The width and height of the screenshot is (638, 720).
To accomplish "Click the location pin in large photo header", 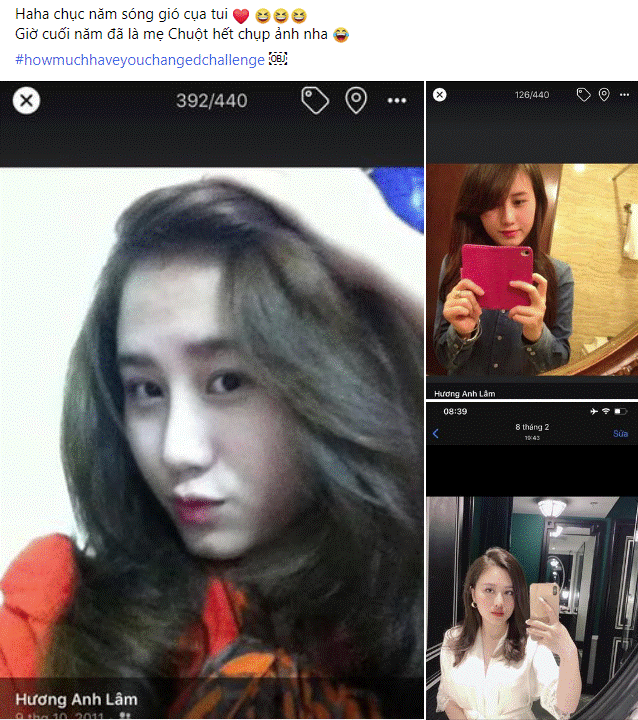I will click(x=355, y=100).
